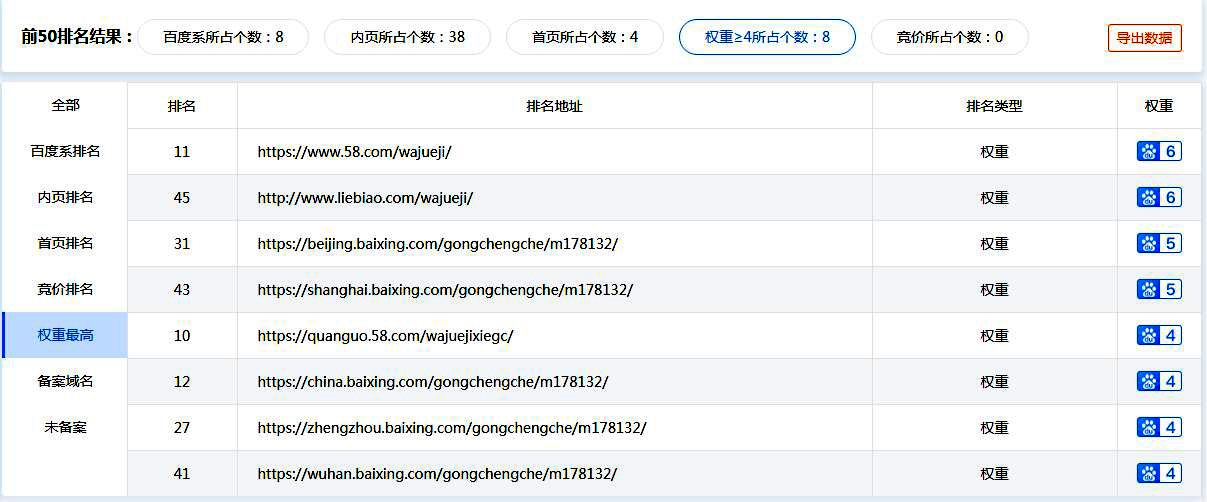Open quanguo.58.com/wajuejixiegc/ link

click(x=385, y=336)
